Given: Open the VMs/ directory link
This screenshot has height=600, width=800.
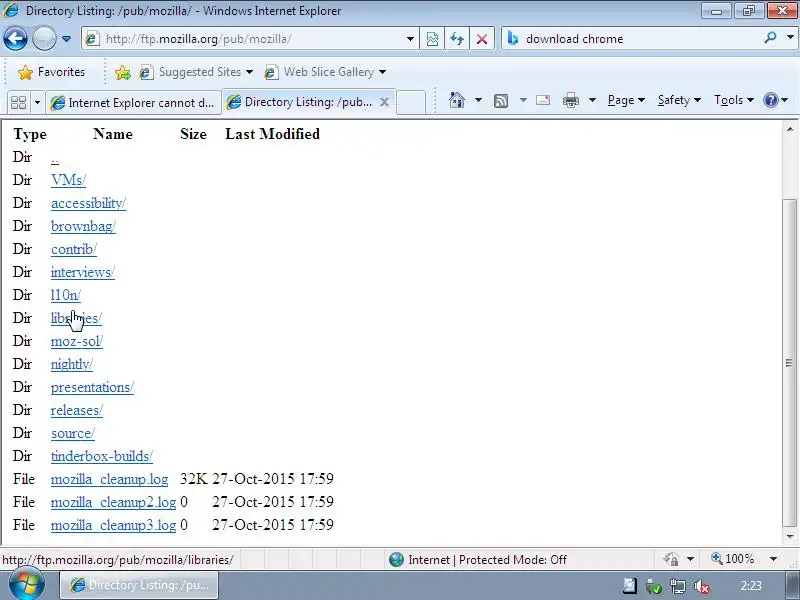Looking at the screenshot, I should [x=68, y=180].
